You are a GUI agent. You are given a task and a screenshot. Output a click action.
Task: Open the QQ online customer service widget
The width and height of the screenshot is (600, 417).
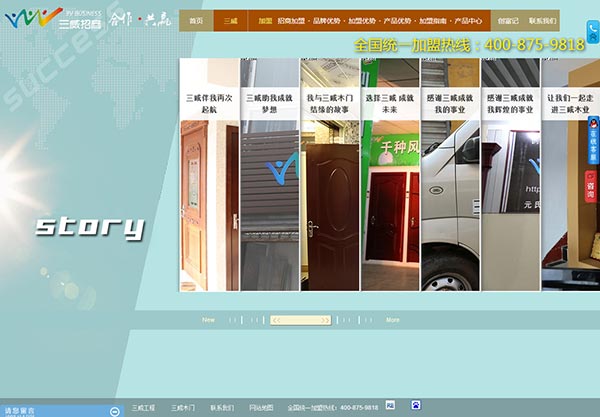point(593,140)
